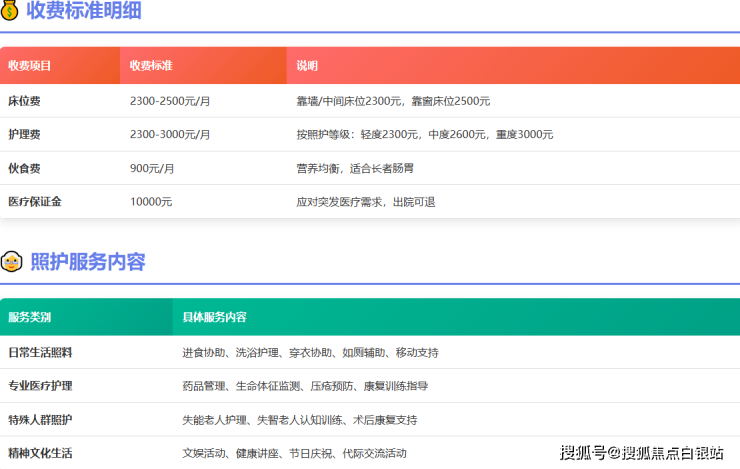
Task: Click the 搜狐号@搜狐焦点白银站 watermark
Action: click(641, 453)
